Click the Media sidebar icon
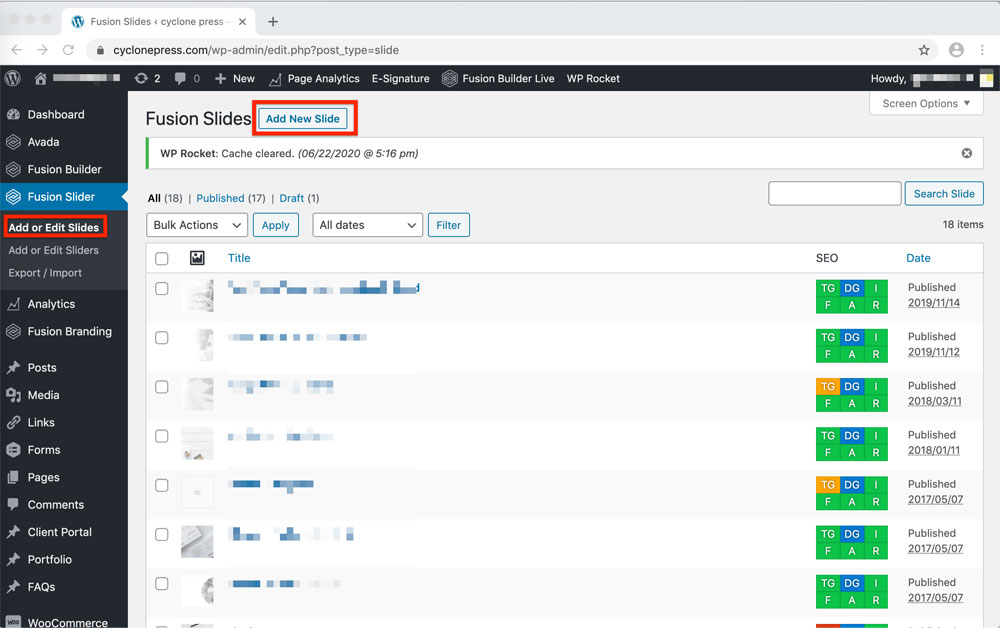 pos(13,395)
